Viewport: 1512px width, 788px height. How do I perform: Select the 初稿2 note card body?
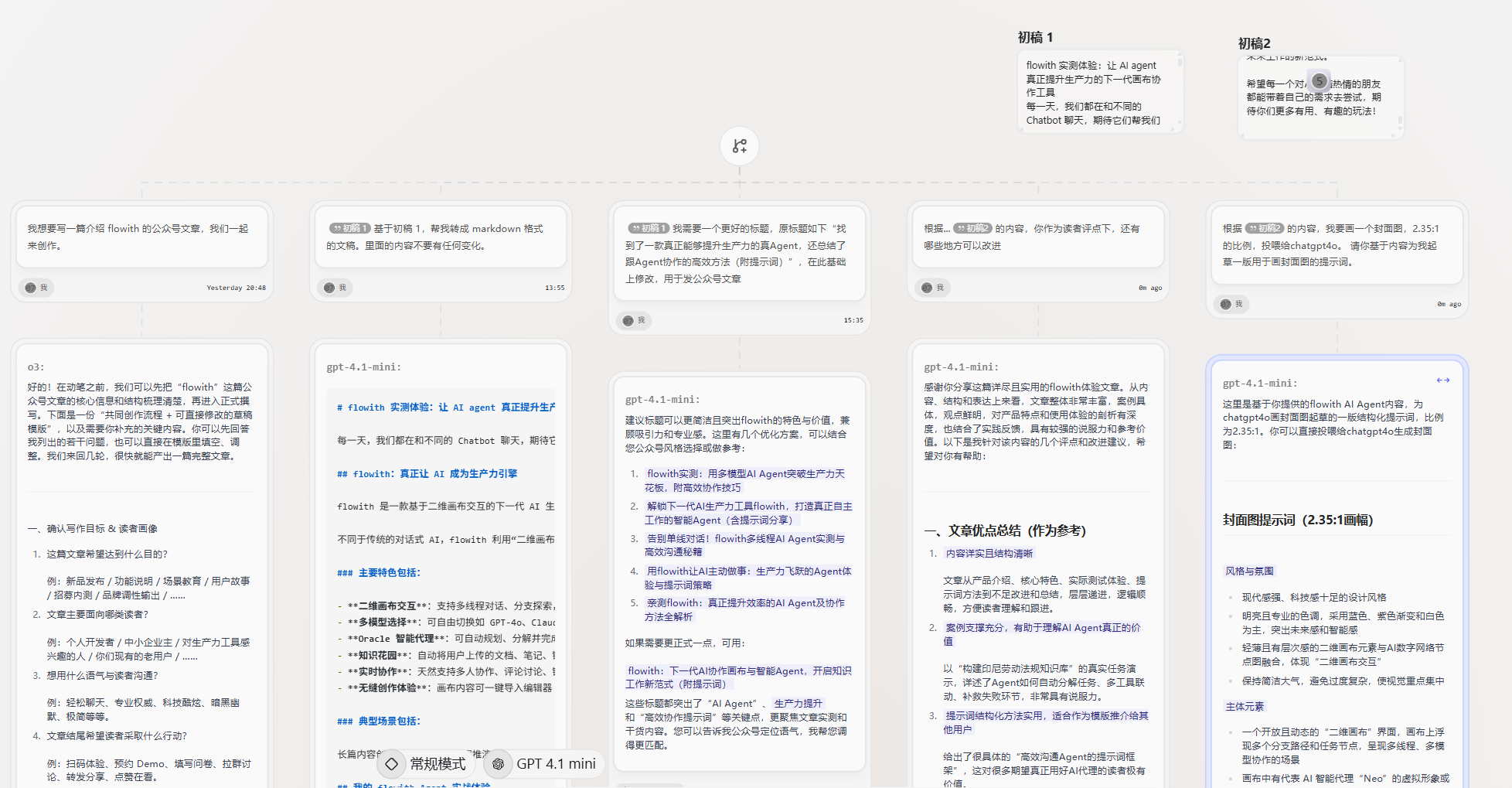1320,97
